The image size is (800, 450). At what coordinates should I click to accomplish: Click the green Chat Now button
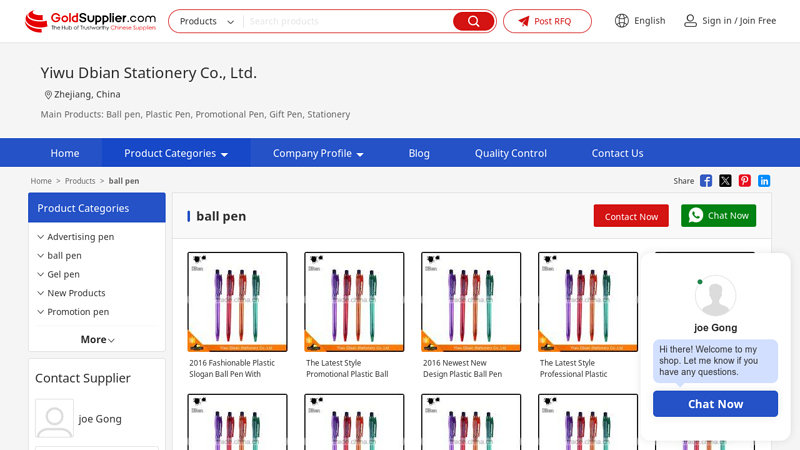tap(718, 215)
